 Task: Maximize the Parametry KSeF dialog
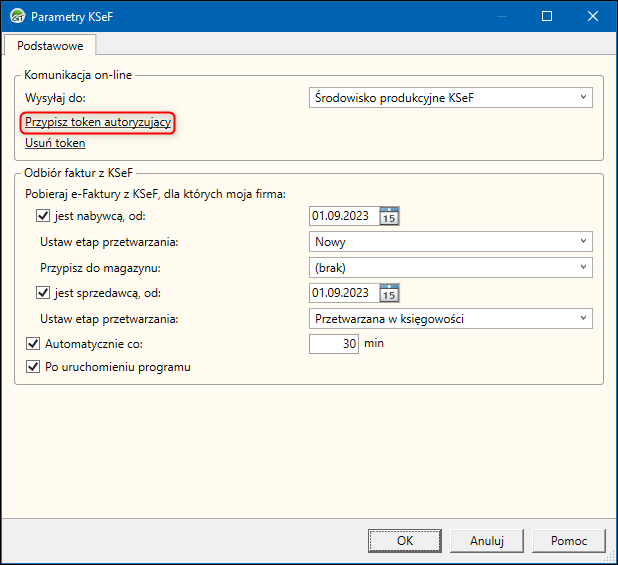(547, 16)
